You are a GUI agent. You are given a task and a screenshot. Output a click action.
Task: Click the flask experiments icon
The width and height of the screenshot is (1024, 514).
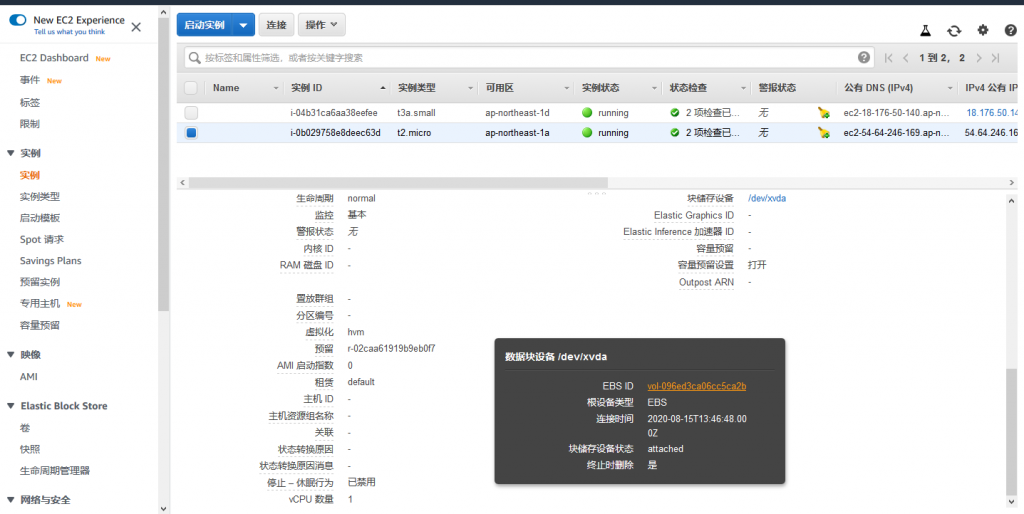tap(925, 31)
